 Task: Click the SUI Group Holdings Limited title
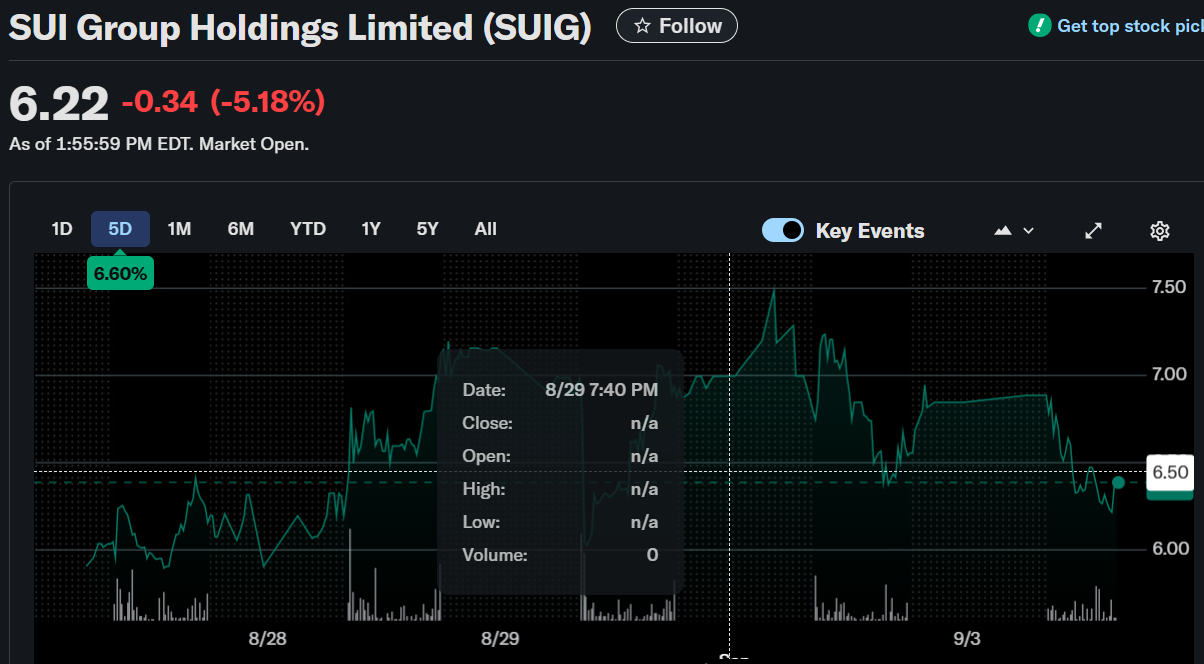(x=300, y=27)
